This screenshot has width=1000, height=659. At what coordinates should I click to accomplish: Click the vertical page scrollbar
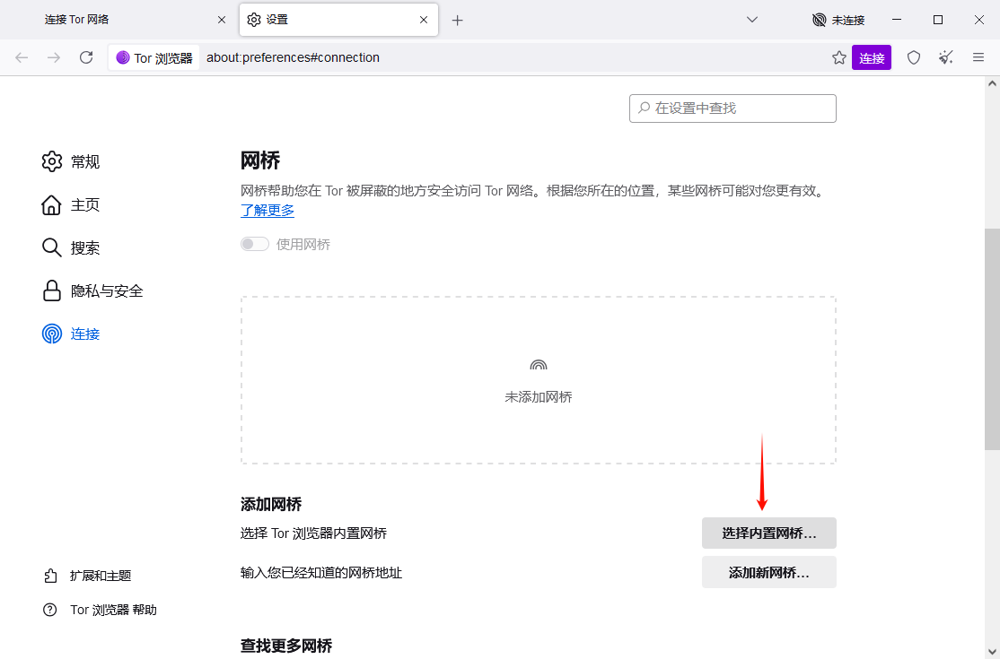992,340
